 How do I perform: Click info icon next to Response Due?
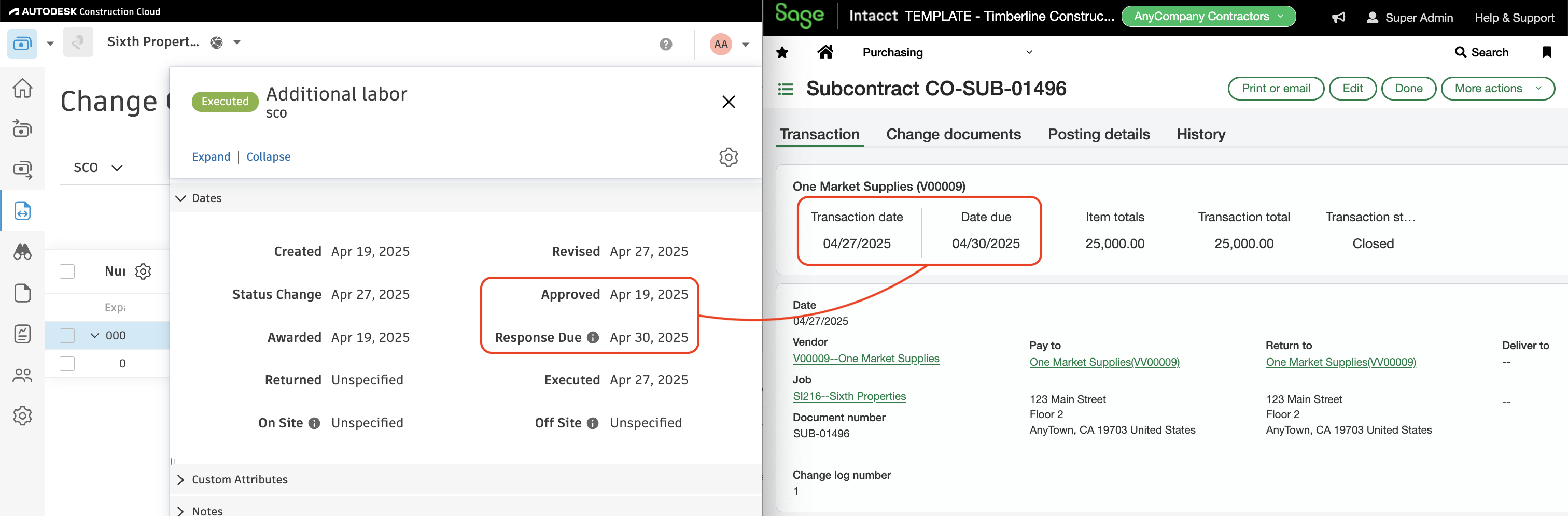(x=593, y=338)
